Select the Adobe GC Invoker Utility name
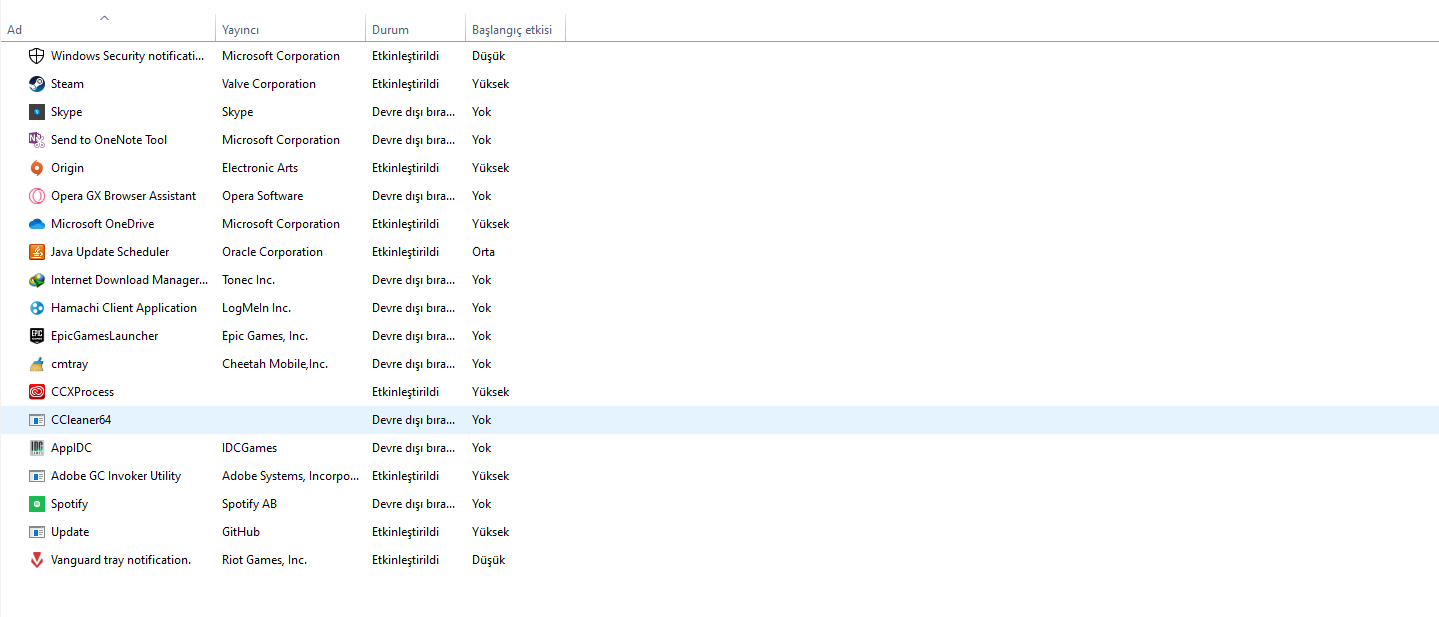 pyautogui.click(x=116, y=476)
